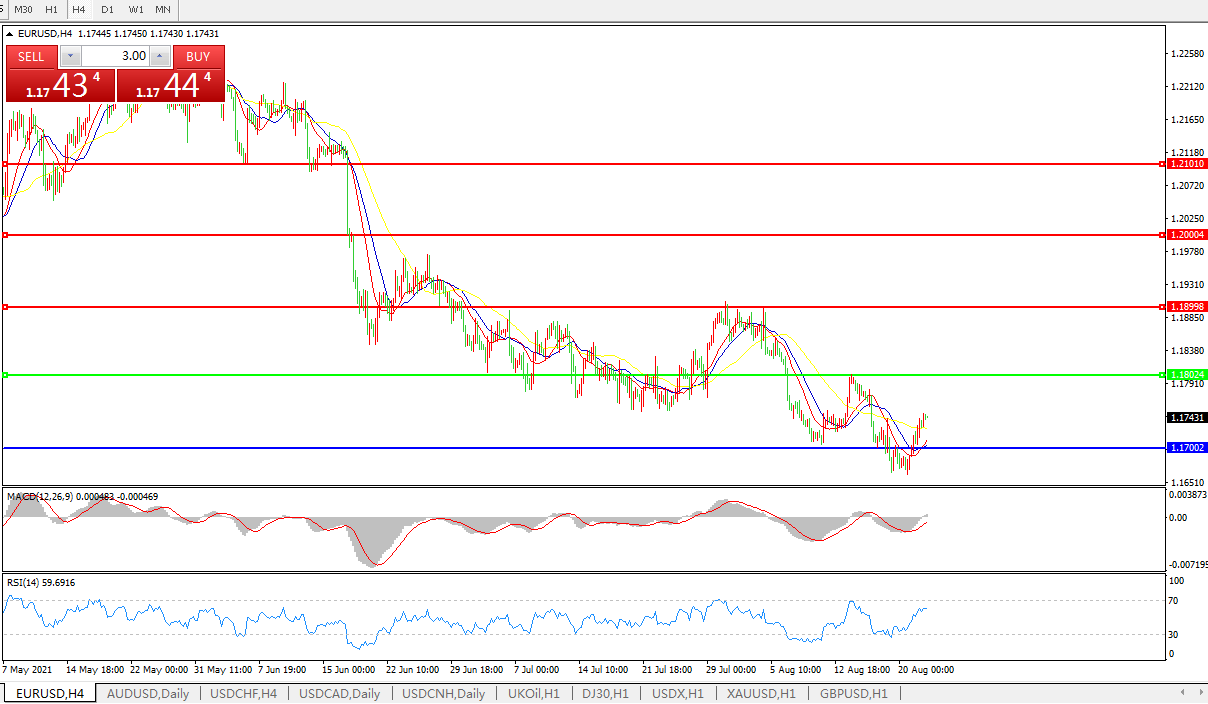Click the lot volume field showing 3.00
Screen dimensions: 1208x704
pos(115,56)
